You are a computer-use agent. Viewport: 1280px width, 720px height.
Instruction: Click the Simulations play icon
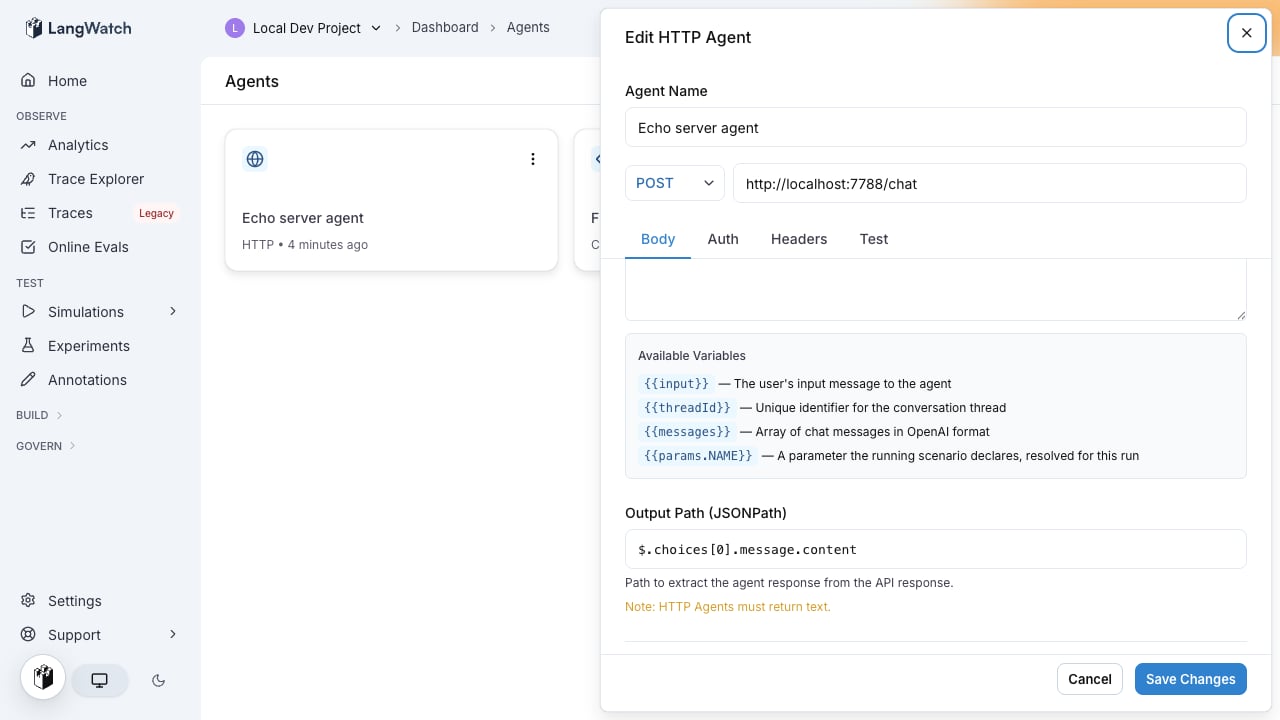(28, 312)
